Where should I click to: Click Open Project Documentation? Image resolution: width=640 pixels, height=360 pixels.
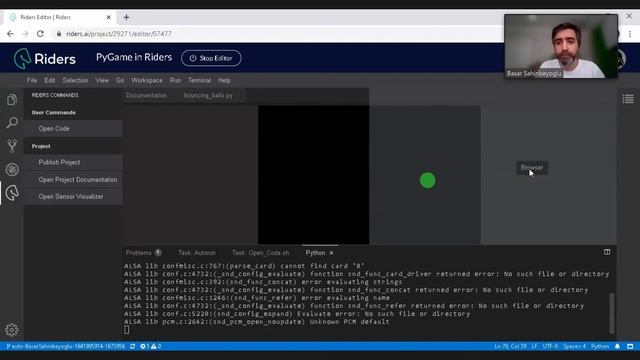(73, 180)
